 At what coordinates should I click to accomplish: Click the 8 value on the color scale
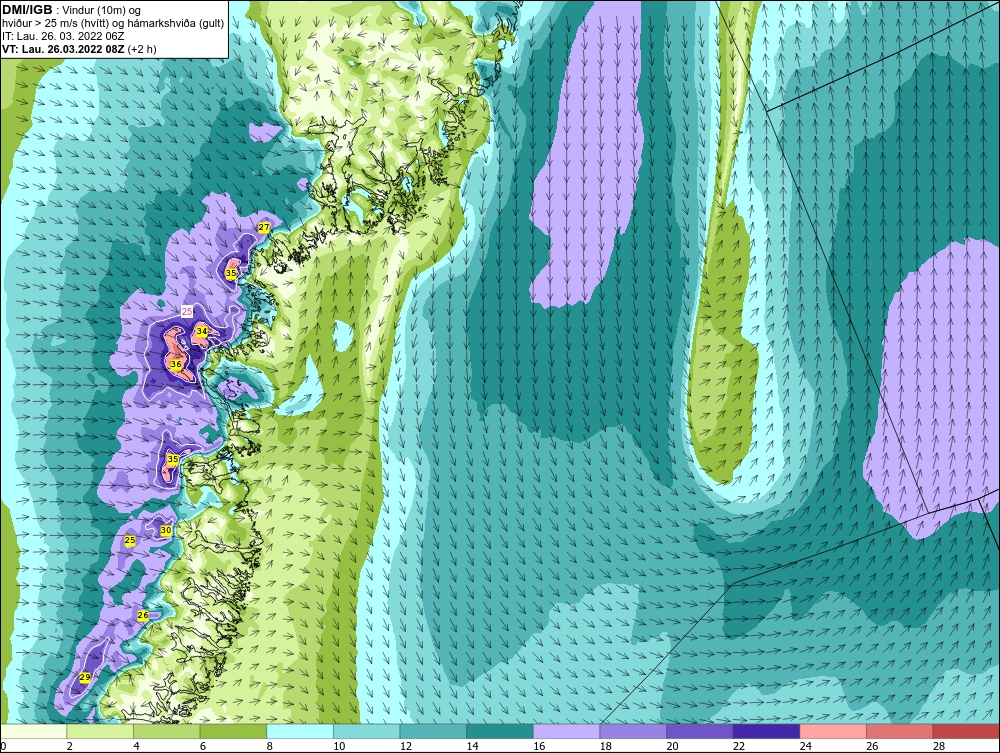(x=270, y=746)
